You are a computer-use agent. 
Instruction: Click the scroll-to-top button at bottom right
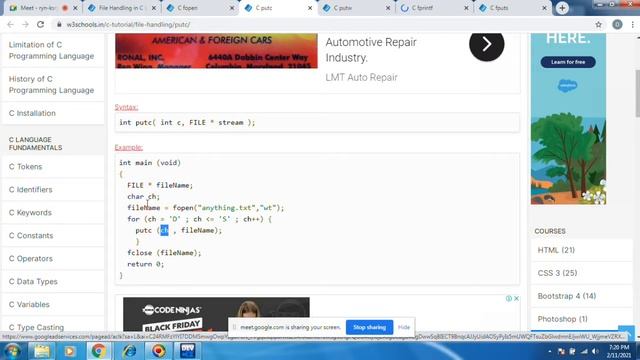626,333
